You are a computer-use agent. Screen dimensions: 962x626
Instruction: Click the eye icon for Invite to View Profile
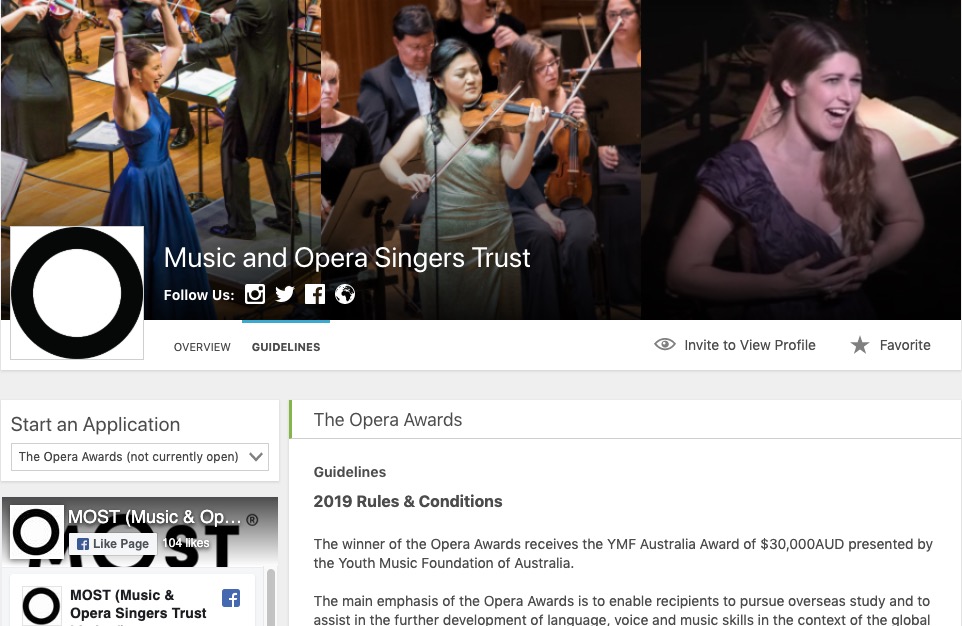point(664,344)
